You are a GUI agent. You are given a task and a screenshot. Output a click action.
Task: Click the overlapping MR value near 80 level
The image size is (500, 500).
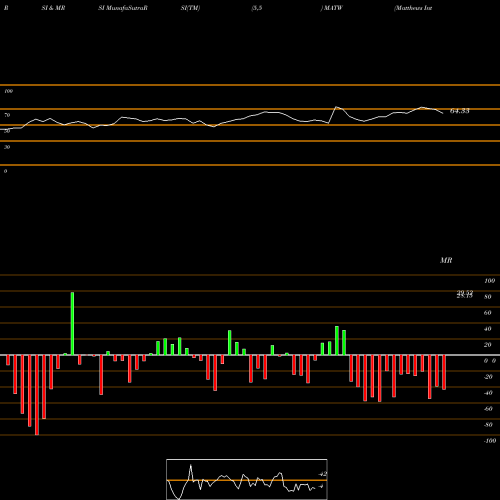(465, 294)
